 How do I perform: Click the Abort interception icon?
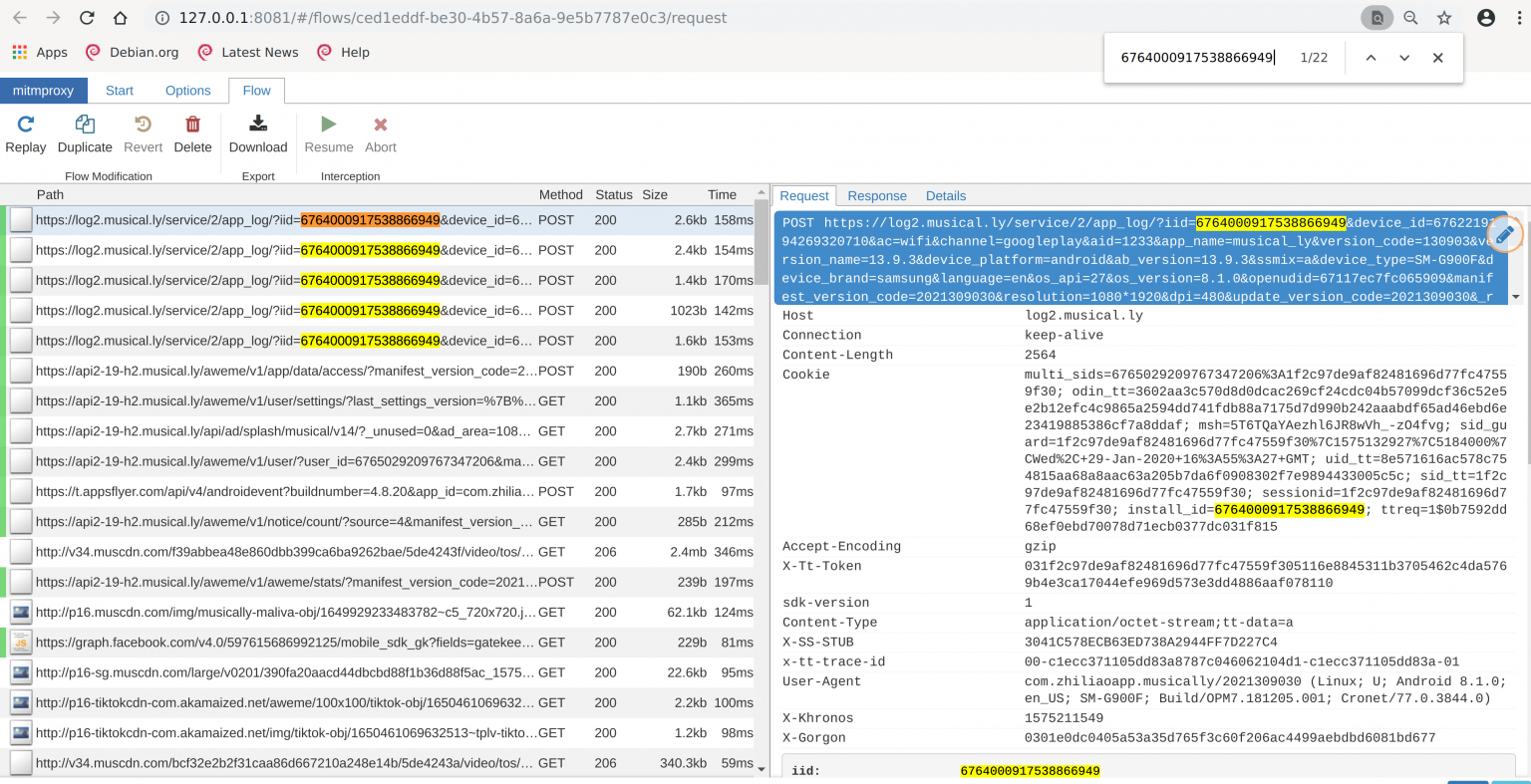point(381,125)
